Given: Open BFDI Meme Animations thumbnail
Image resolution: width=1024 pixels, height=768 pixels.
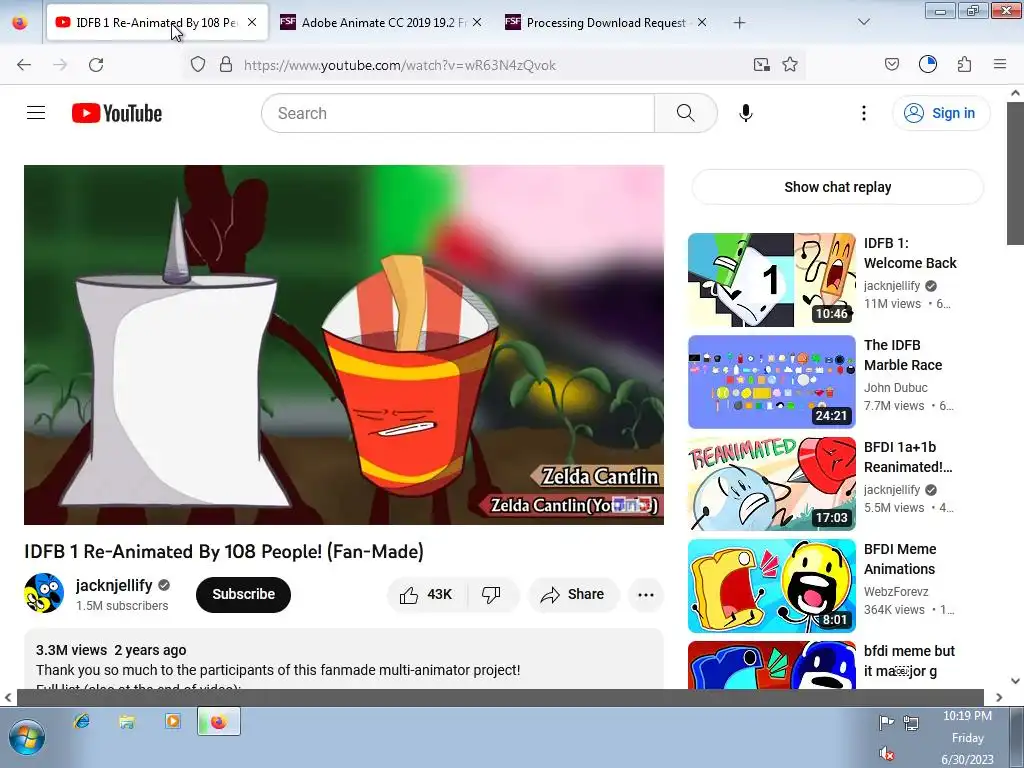Looking at the screenshot, I should pyautogui.click(x=772, y=586).
